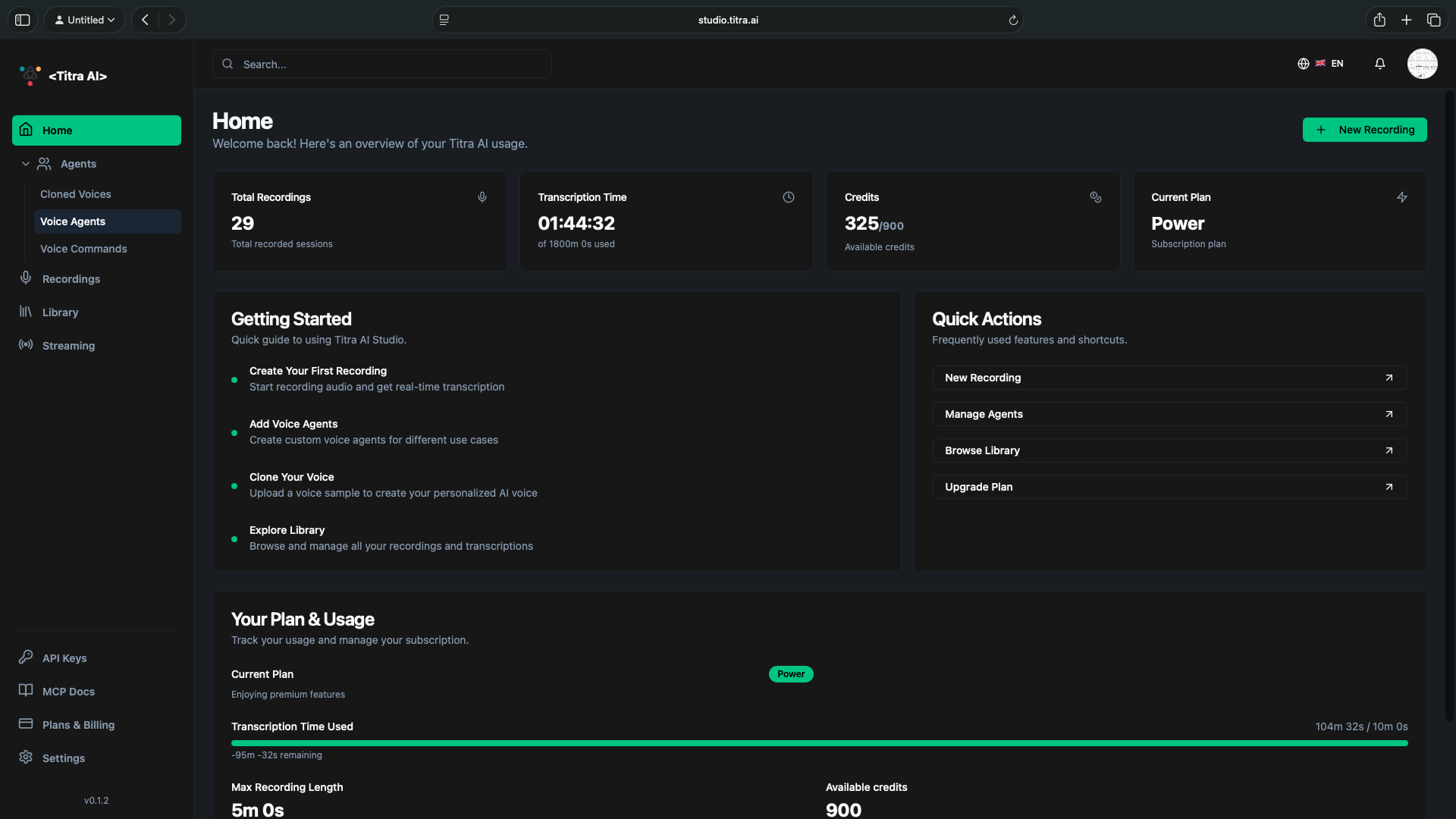Open the user profile avatar
The image size is (1456, 819).
tap(1423, 64)
